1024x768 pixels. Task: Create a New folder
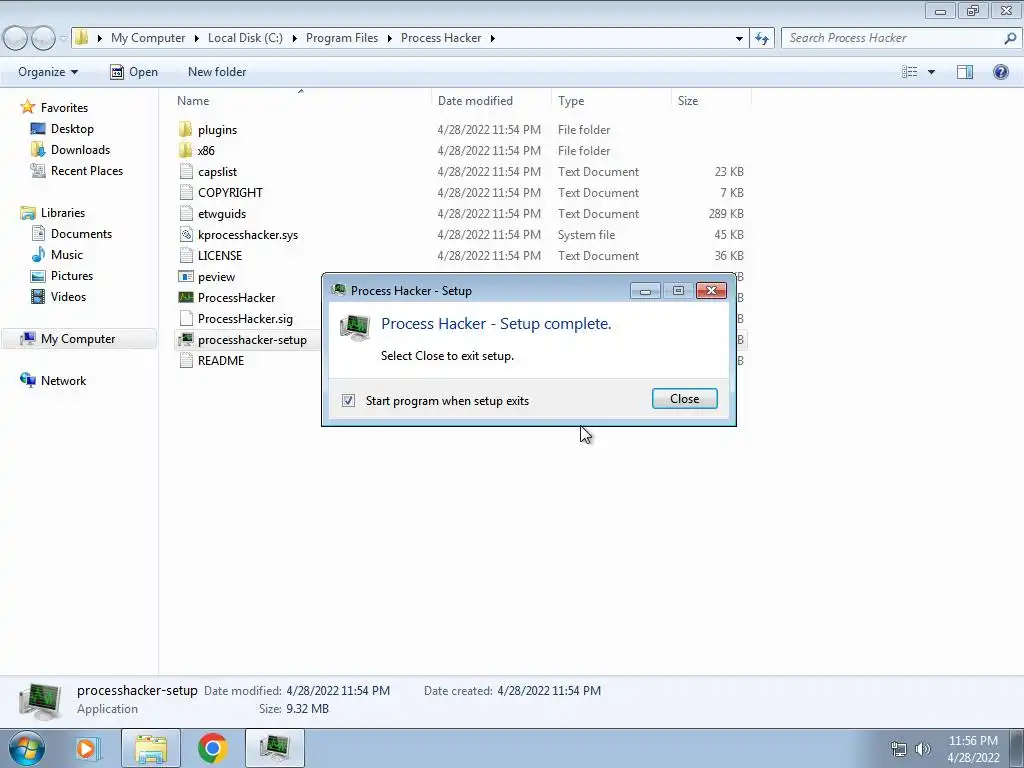217,72
